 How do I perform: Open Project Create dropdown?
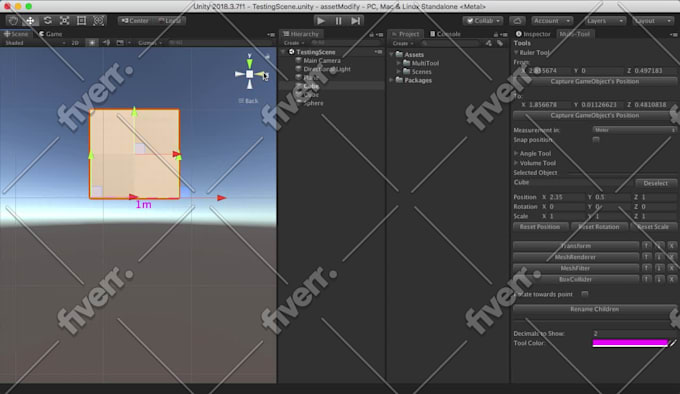(x=402, y=43)
